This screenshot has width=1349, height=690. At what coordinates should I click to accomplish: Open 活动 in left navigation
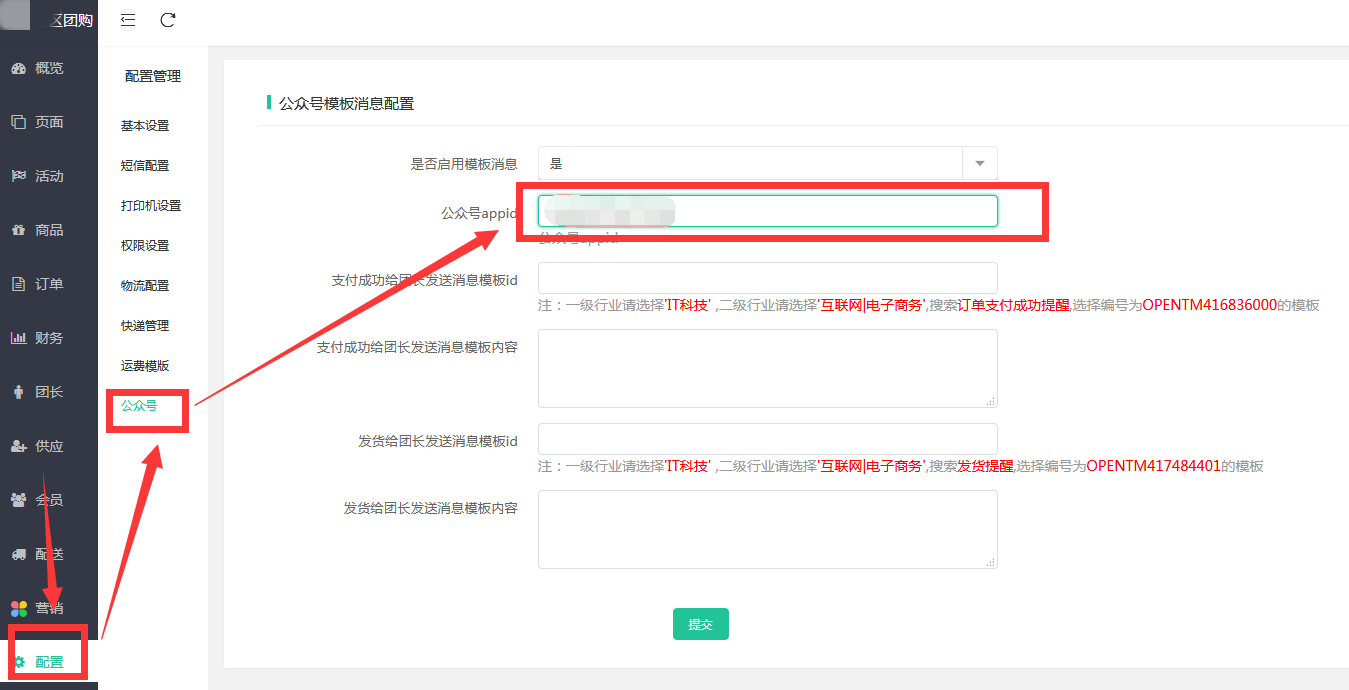pos(49,176)
